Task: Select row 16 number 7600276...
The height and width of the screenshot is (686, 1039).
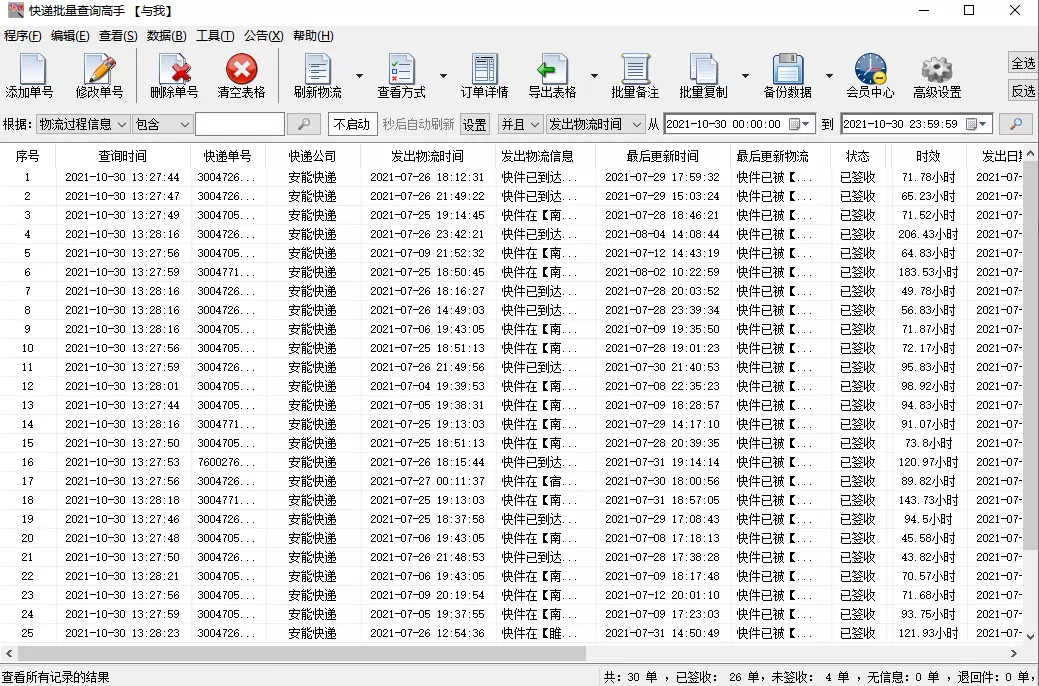Action: [226, 462]
